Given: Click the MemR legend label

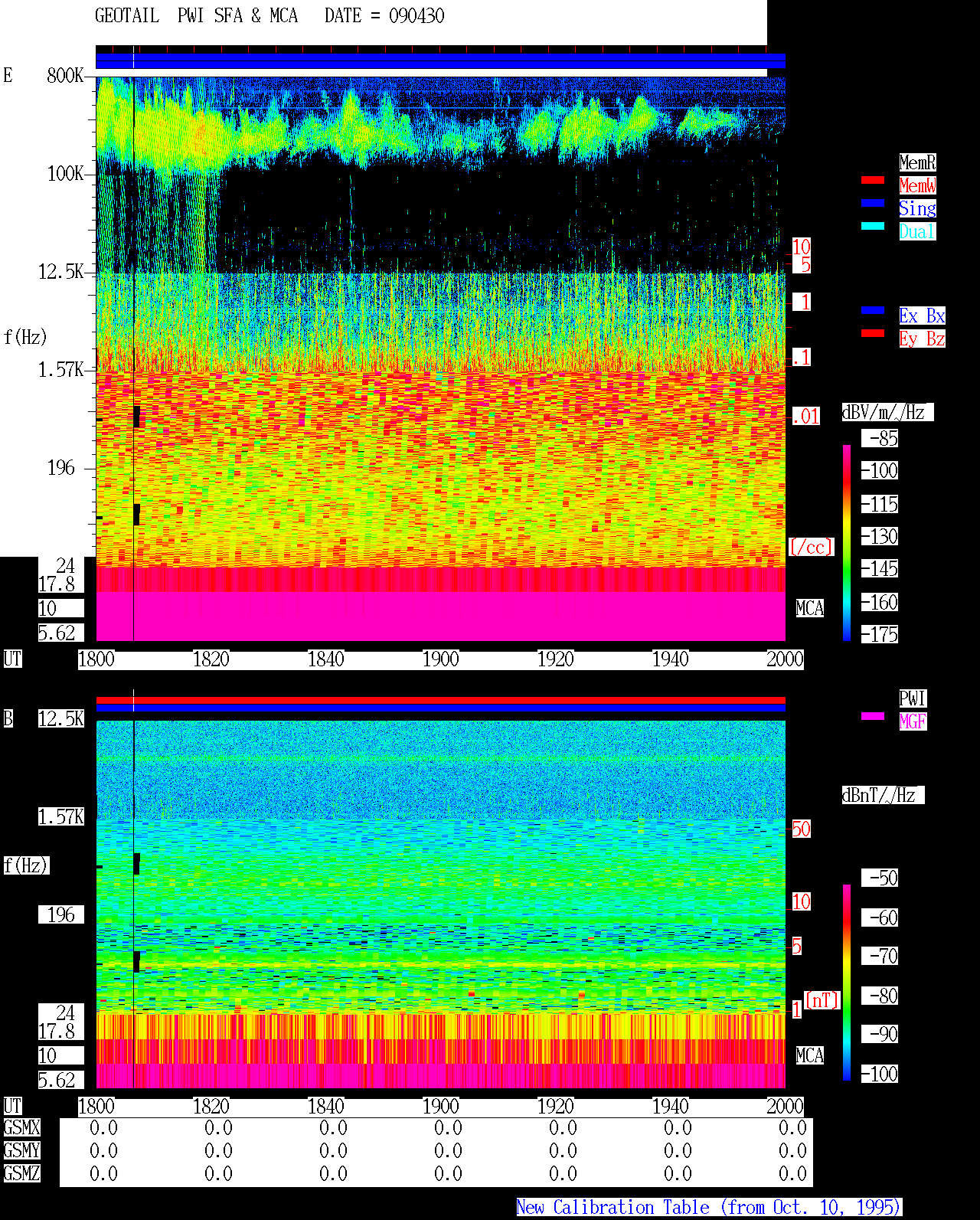Looking at the screenshot, I should [917, 162].
